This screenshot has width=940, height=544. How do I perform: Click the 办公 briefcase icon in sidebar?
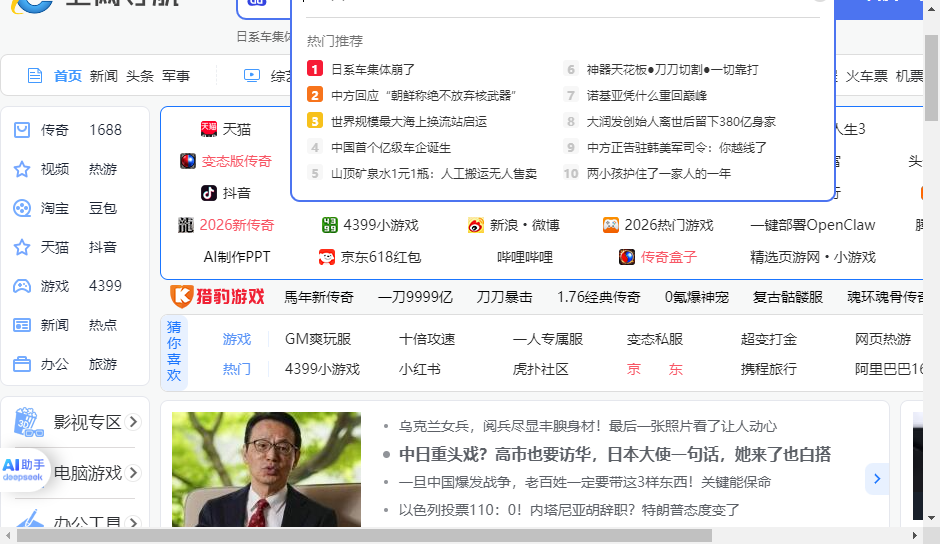point(22,364)
